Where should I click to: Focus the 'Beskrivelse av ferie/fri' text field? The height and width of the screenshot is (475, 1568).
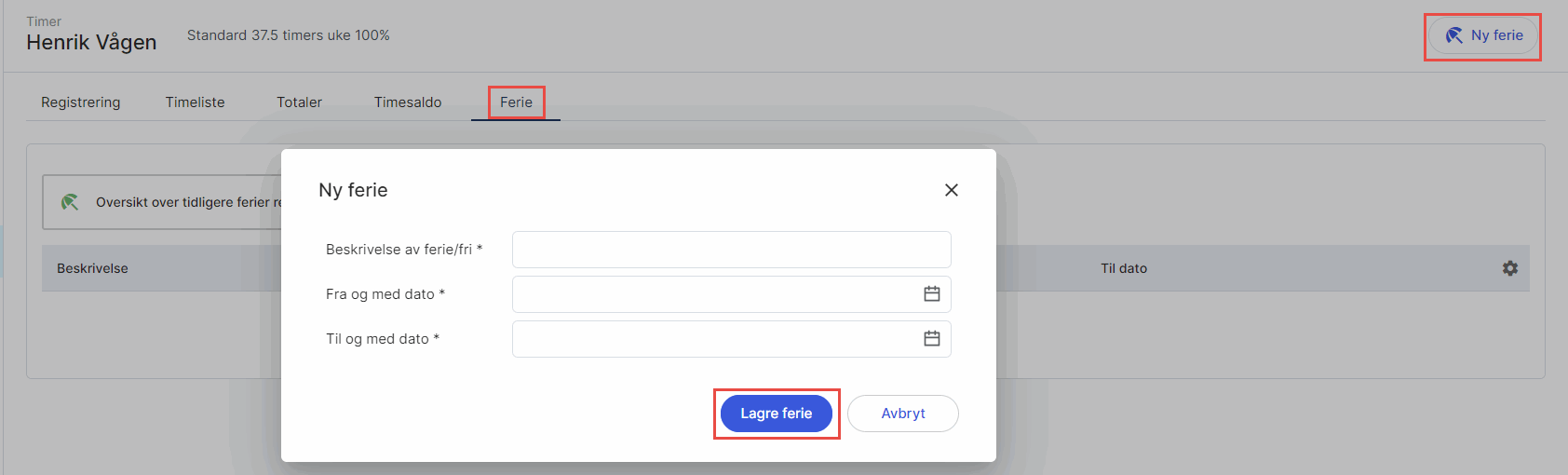pos(731,250)
